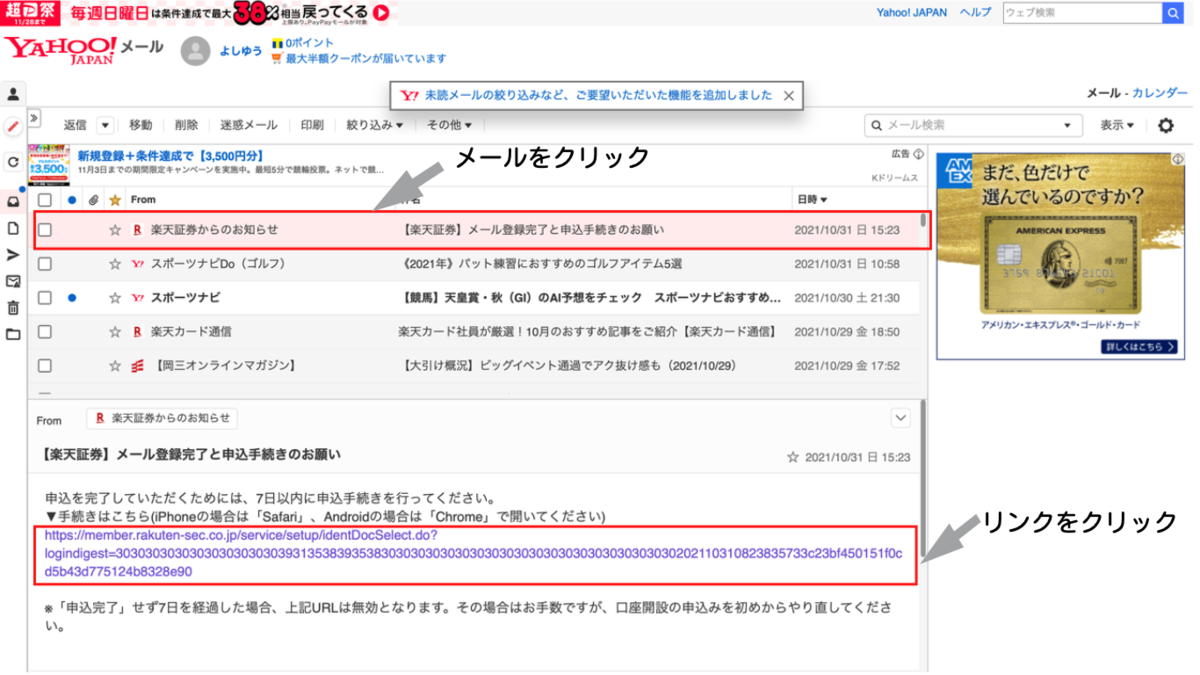Open settings gear icon
Image resolution: width=1200 pixels, height=675 pixels.
click(x=1165, y=125)
